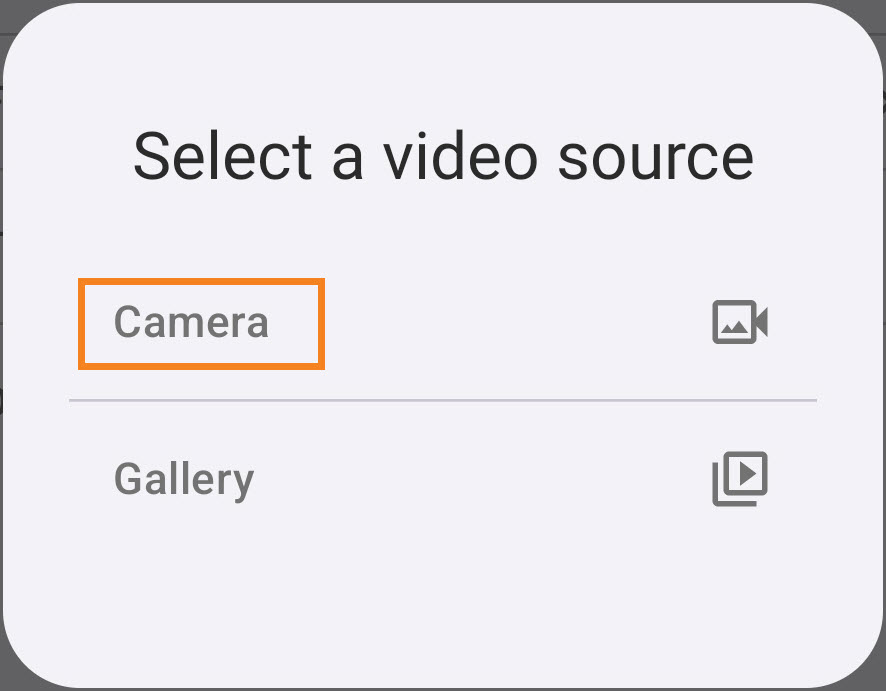Click the mountain picture inside Camera icon
Viewport: 886px width, 691px height.
point(734,327)
